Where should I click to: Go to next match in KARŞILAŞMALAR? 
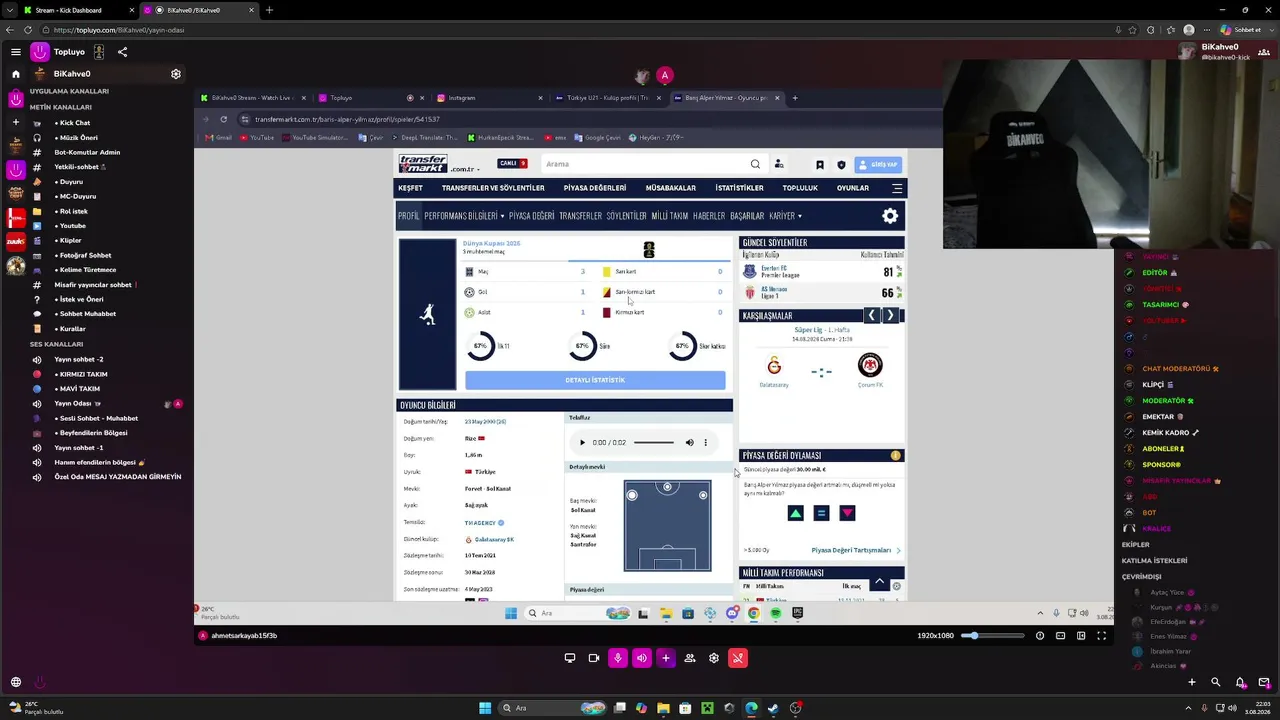tap(890, 316)
